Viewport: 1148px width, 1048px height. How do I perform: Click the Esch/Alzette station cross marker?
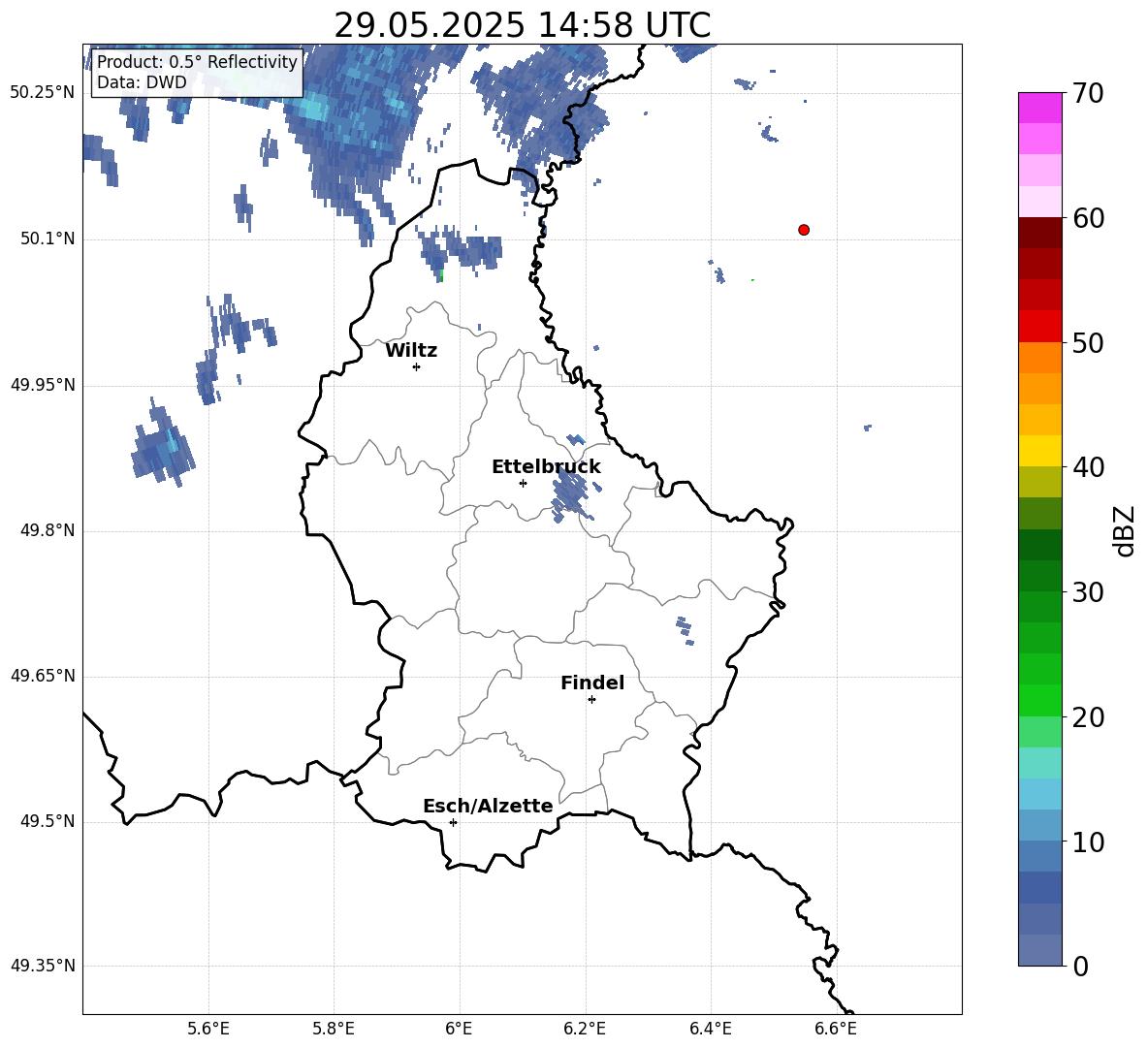click(x=453, y=822)
